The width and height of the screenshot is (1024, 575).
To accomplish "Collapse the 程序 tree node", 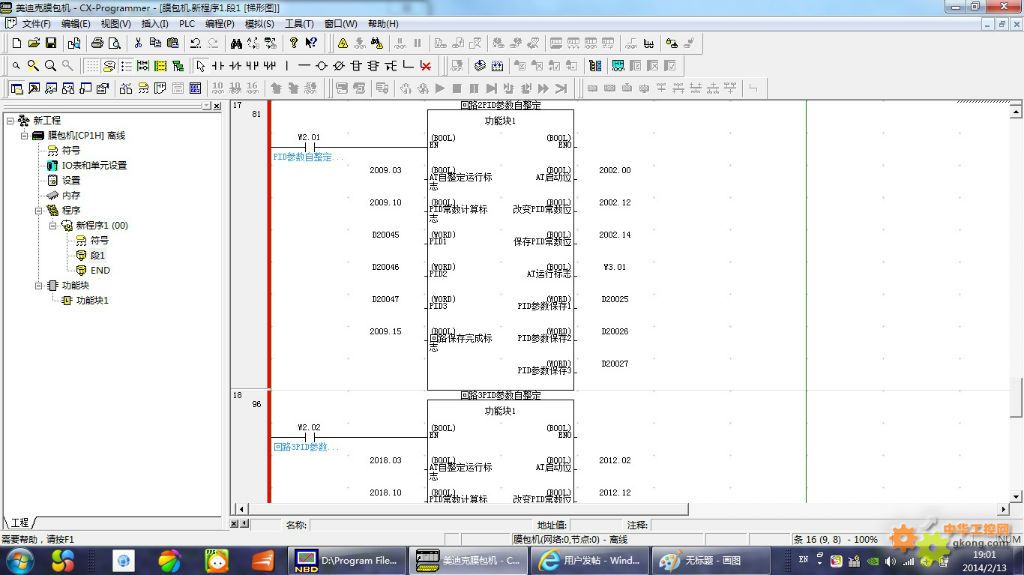I will pos(39,210).
